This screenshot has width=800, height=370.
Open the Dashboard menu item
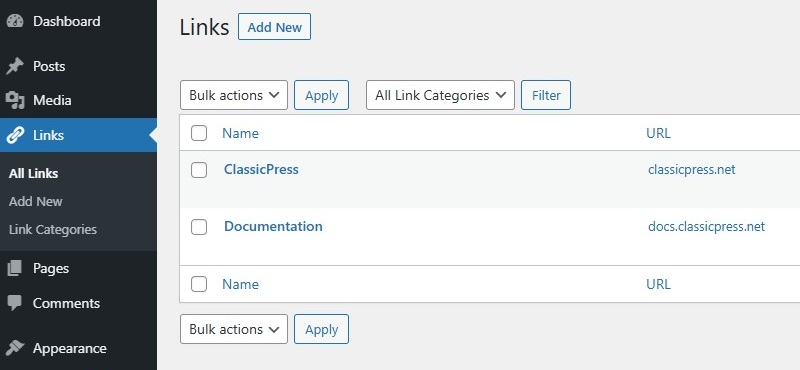click(x=66, y=21)
